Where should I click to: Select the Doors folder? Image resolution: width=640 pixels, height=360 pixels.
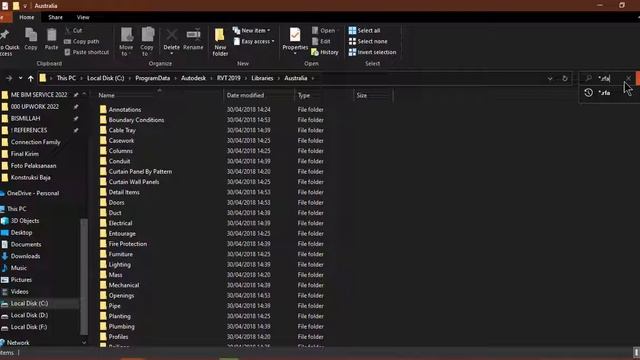point(116,202)
